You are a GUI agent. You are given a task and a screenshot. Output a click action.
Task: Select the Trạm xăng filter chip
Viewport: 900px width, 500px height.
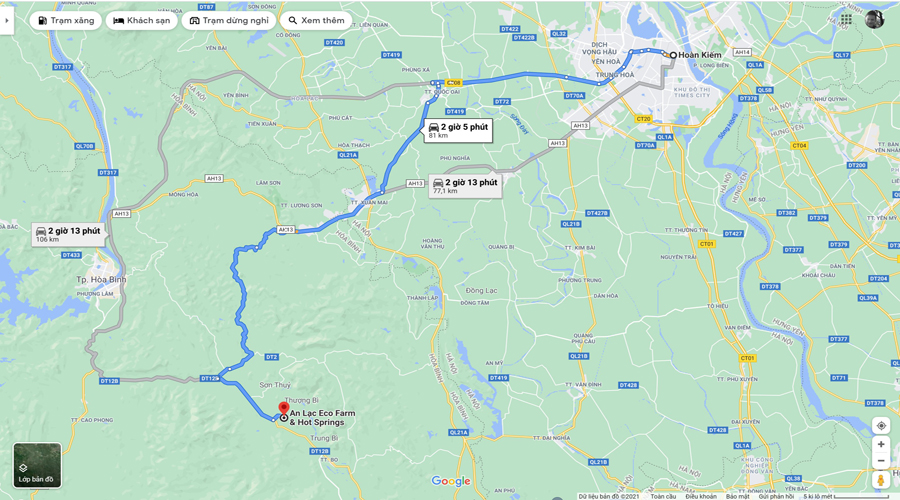click(66, 21)
